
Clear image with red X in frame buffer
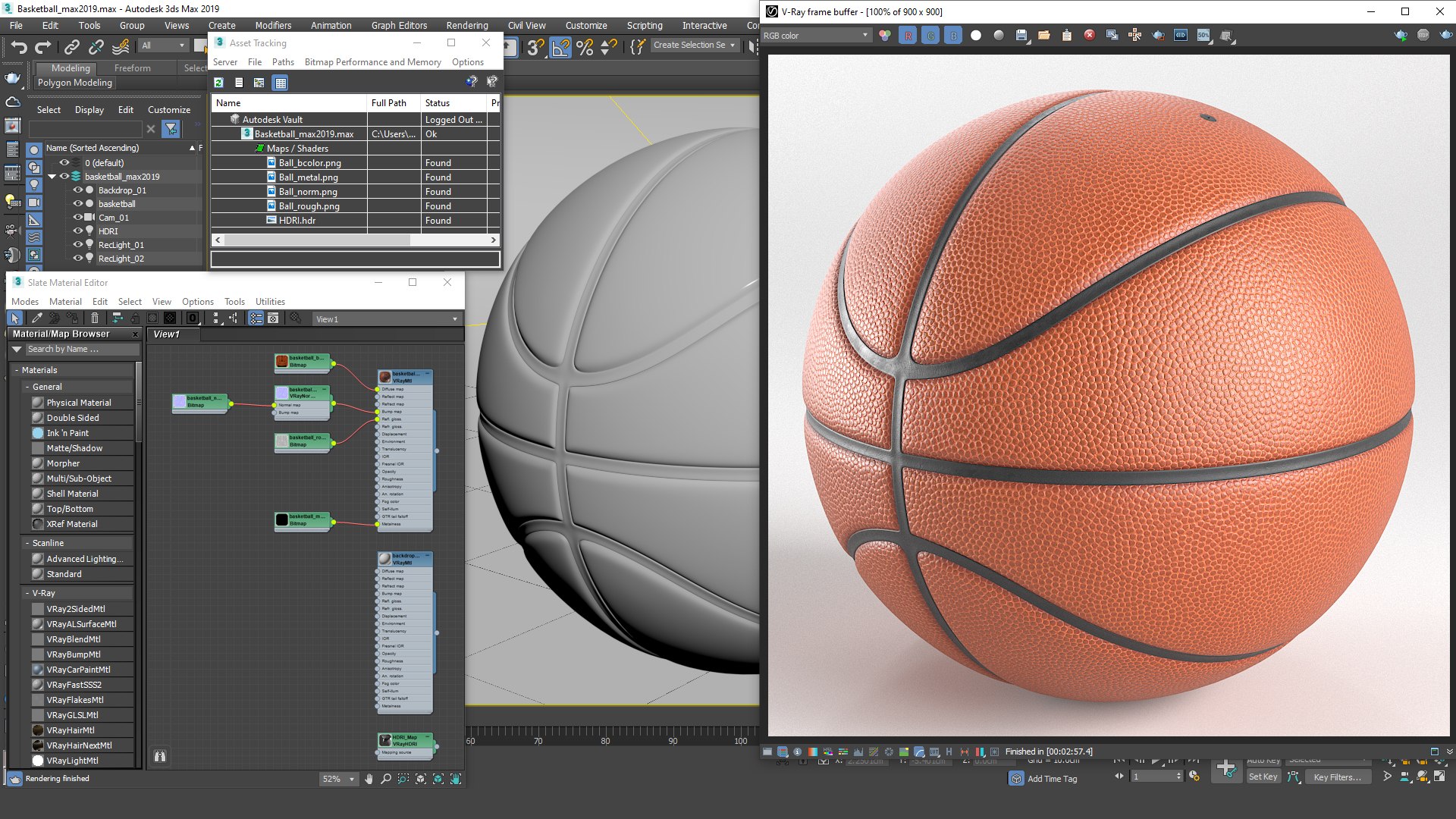click(1090, 35)
